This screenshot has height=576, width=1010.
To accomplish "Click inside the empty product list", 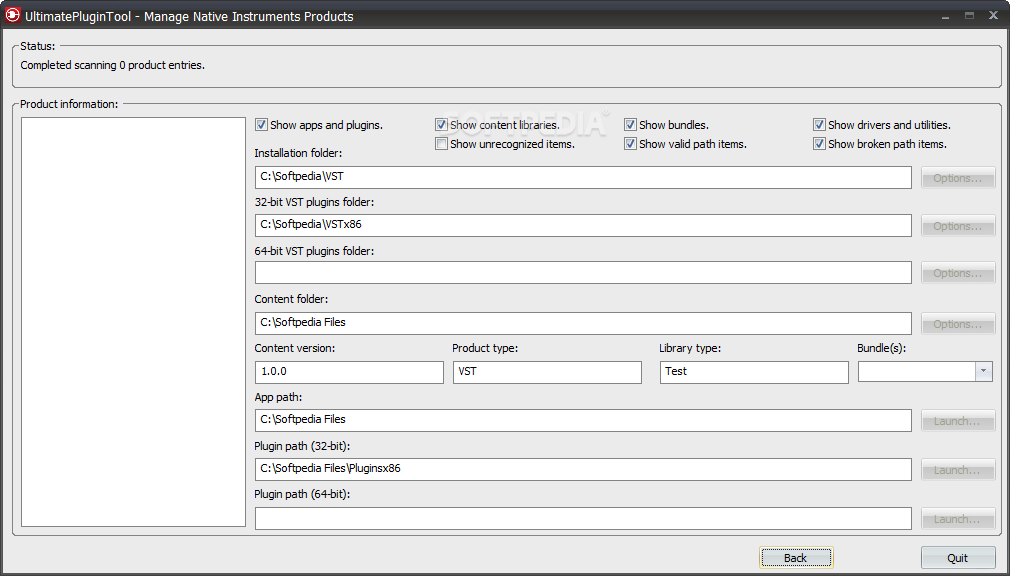I will [x=133, y=322].
